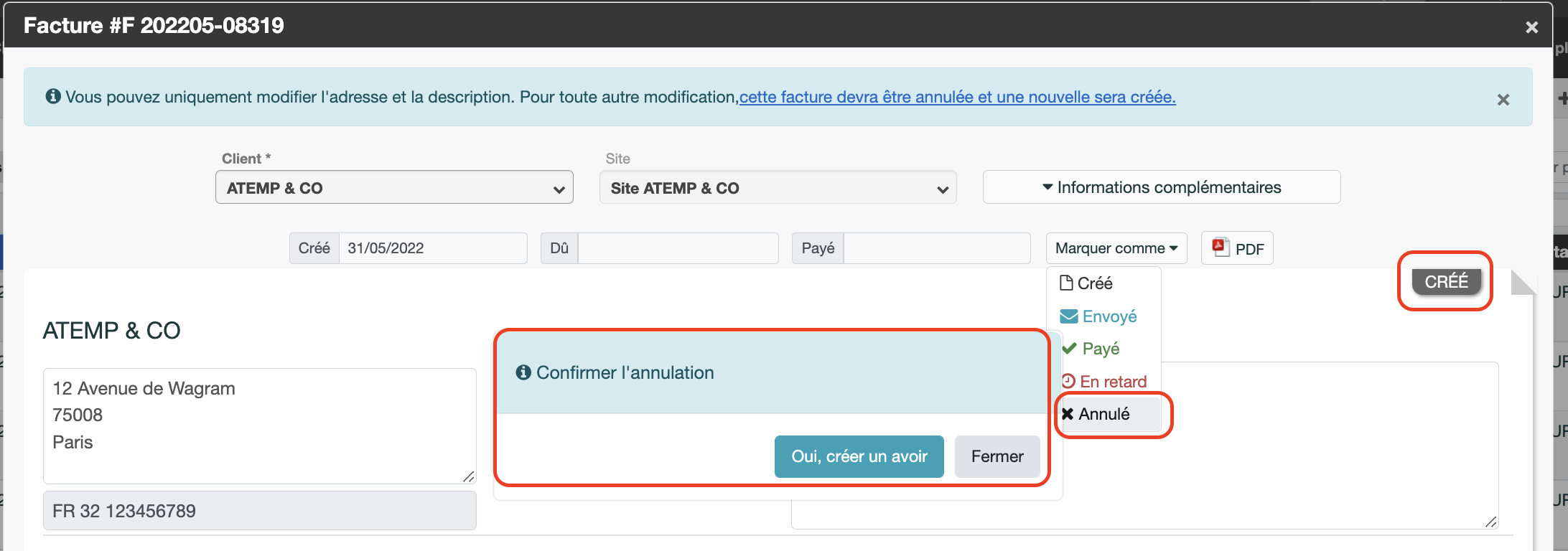Confirm with Oui, créer un avoir
The image size is (1568, 551).
click(x=859, y=456)
